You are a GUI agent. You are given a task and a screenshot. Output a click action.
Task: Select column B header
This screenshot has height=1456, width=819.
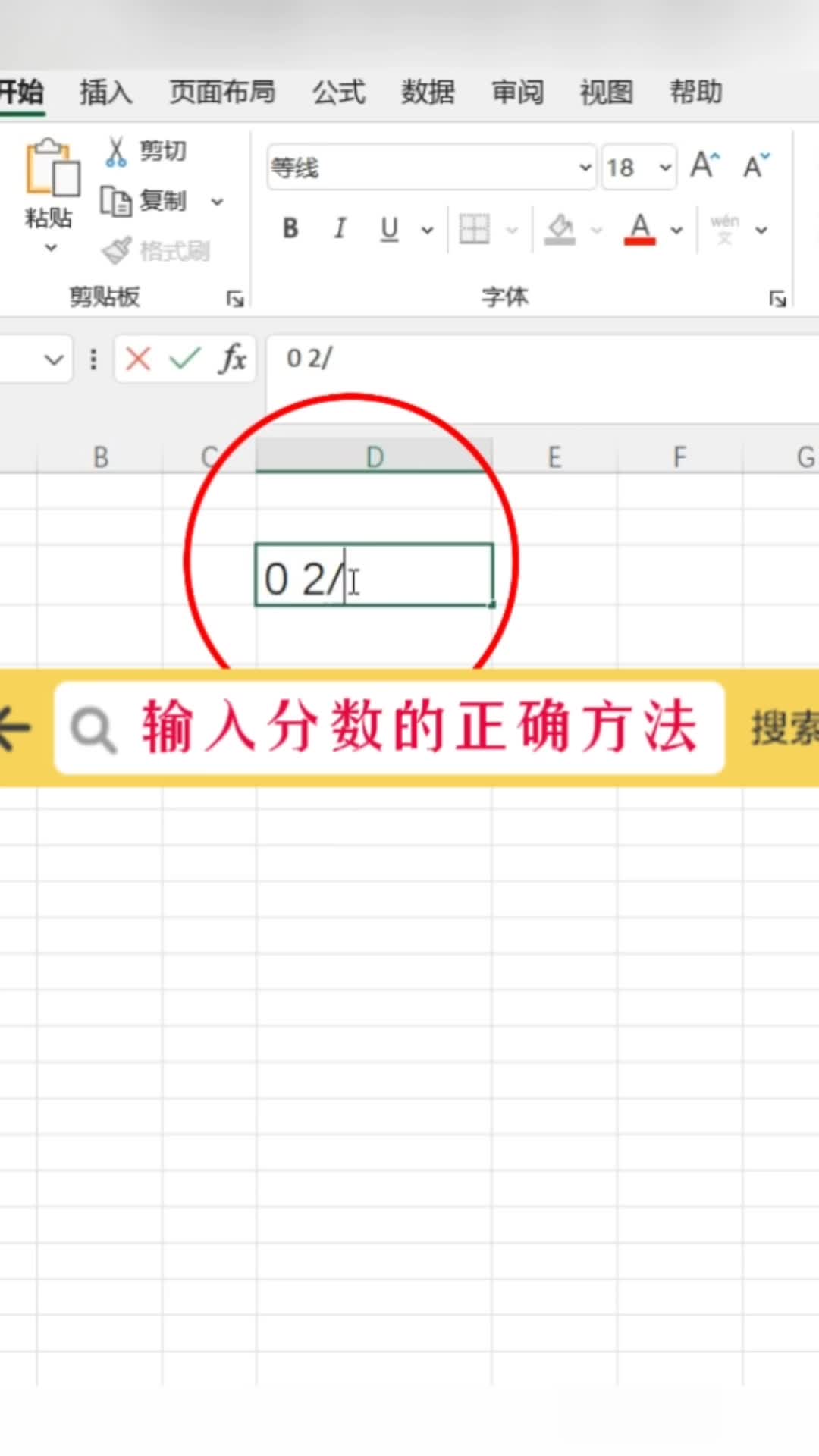tap(100, 457)
